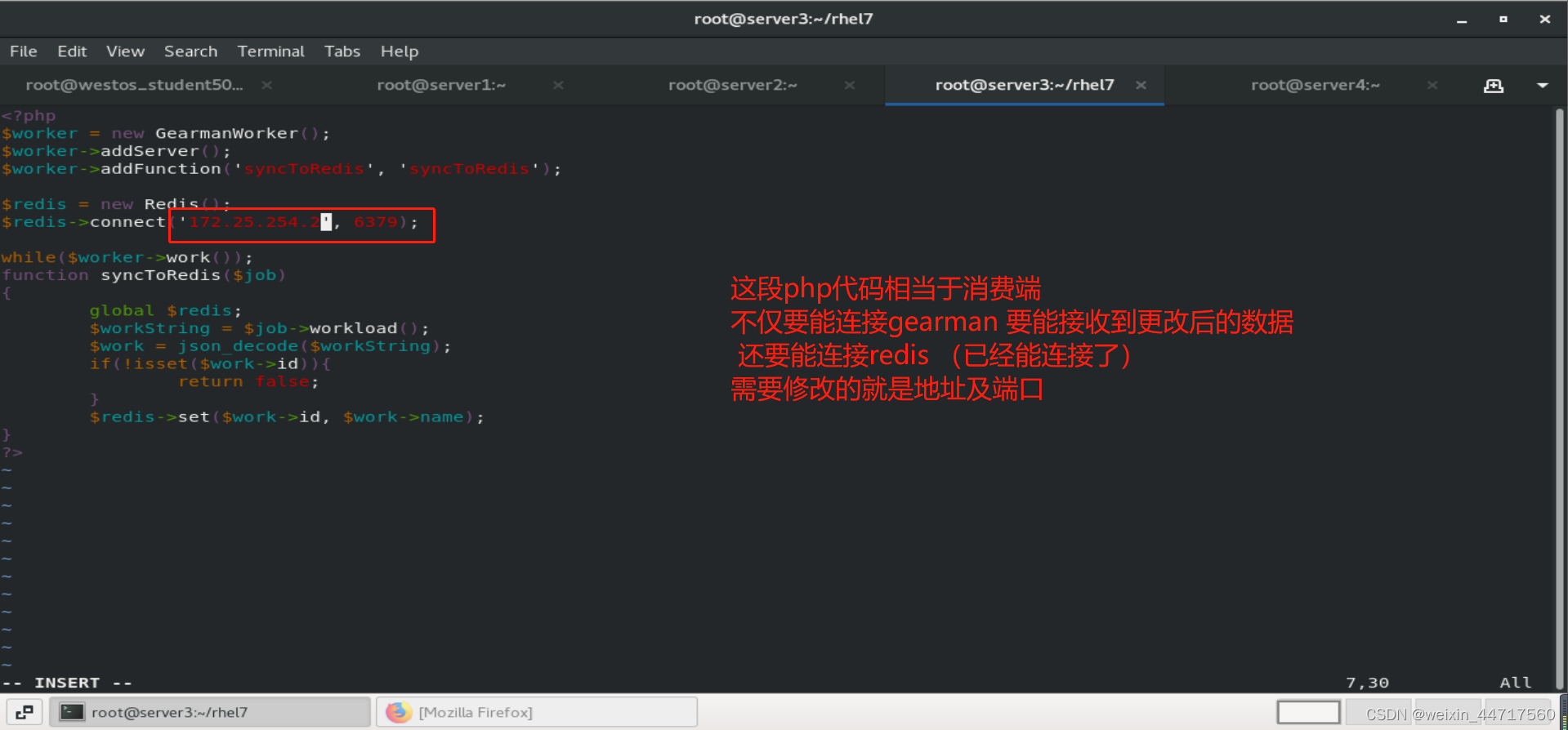The height and width of the screenshot is (730, 1568).
Task: Switch to root@server1:~ tab
Action: pos(441,85)
